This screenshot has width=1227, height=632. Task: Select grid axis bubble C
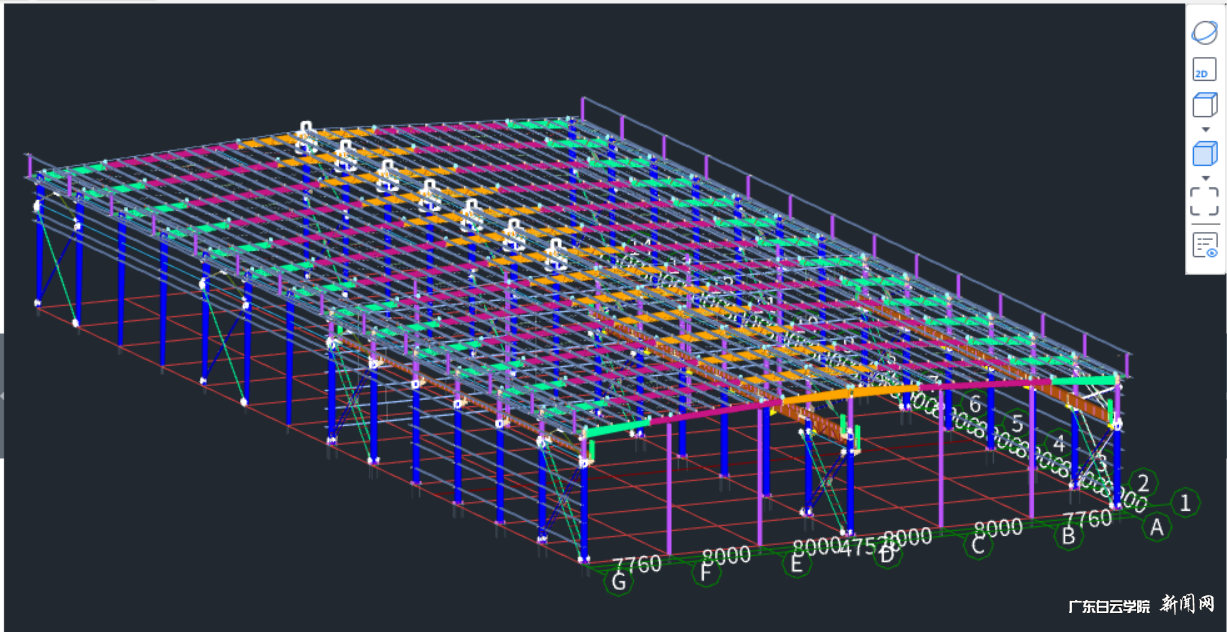click(978, 546)
